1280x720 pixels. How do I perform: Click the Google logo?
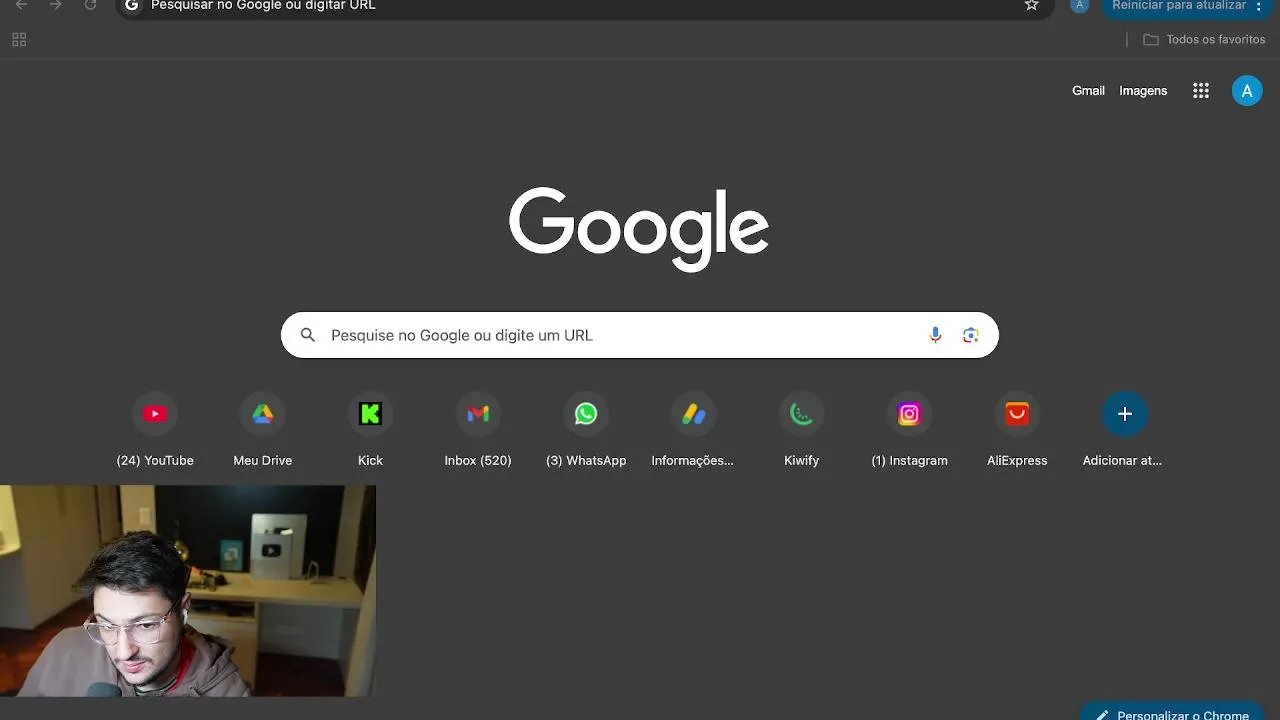(639, 229)
